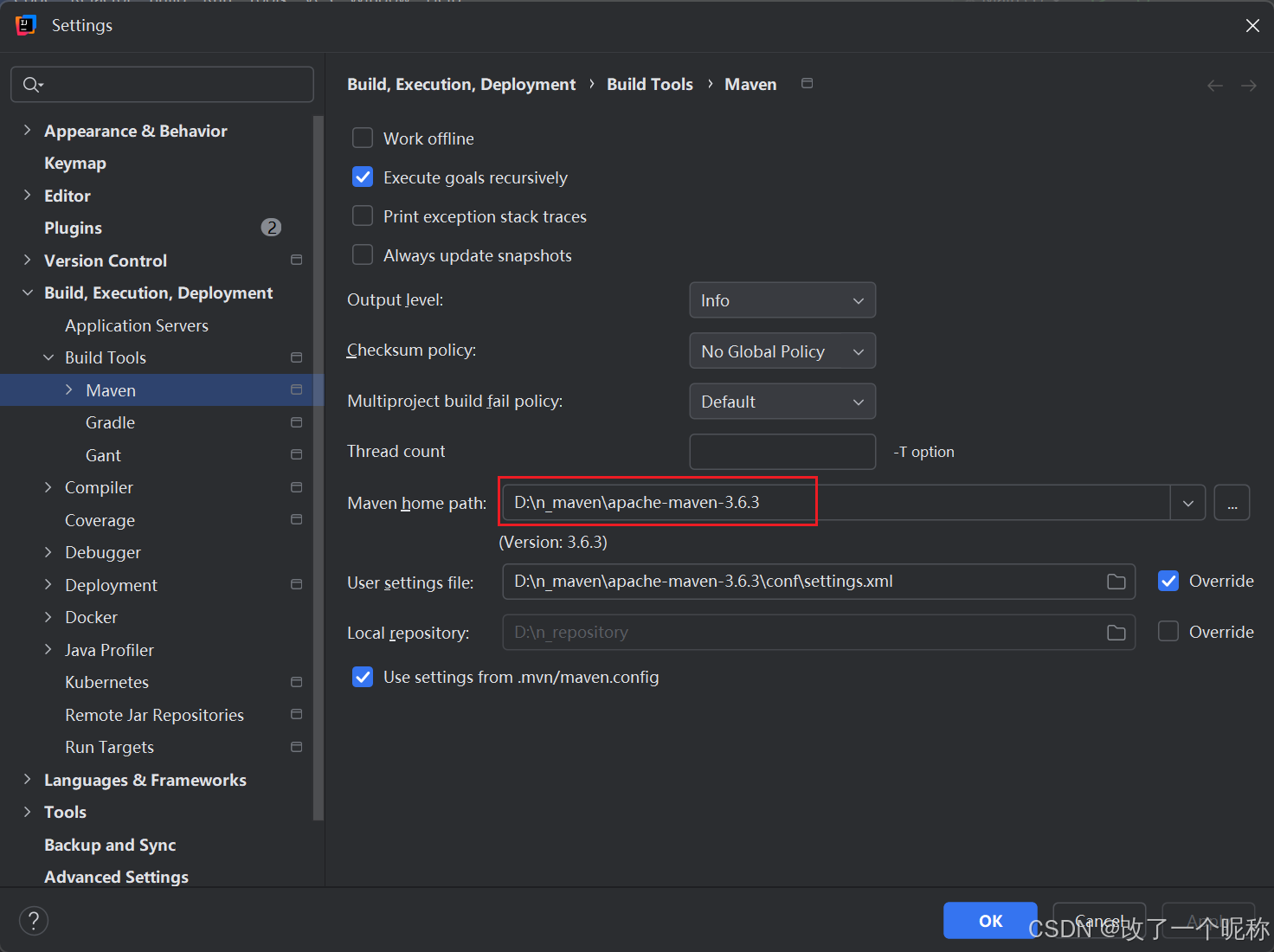This screenshot has height=952, width=1274.
Task: Expand the Maven tree node
Action: [x=69, y=389]
